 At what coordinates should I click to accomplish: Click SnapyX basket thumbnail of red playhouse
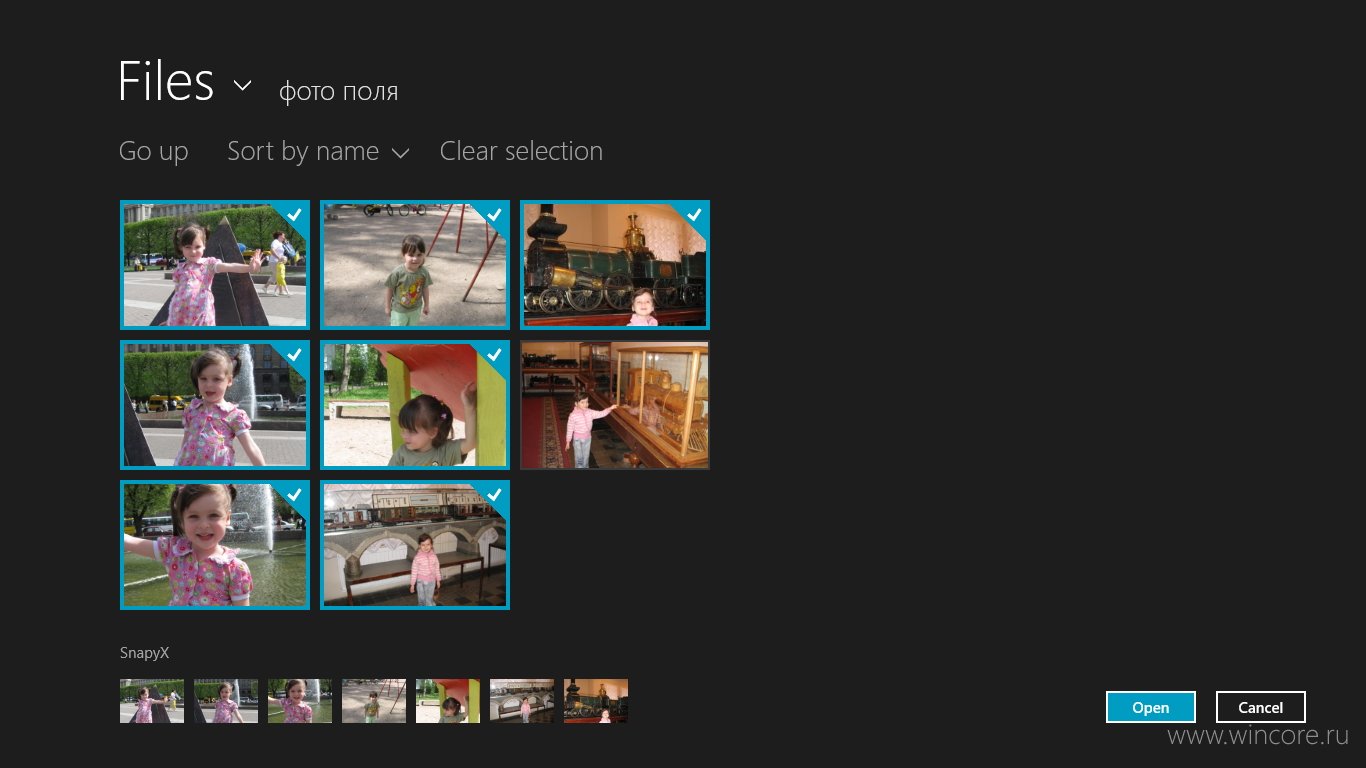[448, 701]
